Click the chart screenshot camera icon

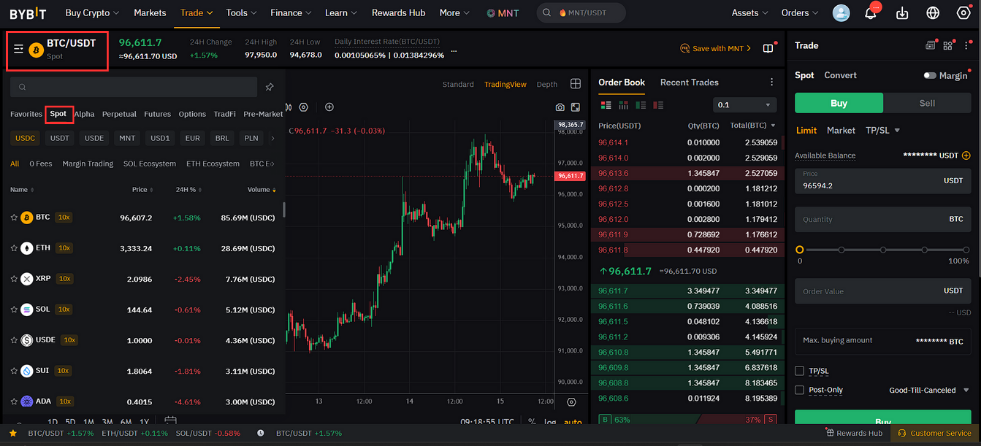tap(560, 108)
